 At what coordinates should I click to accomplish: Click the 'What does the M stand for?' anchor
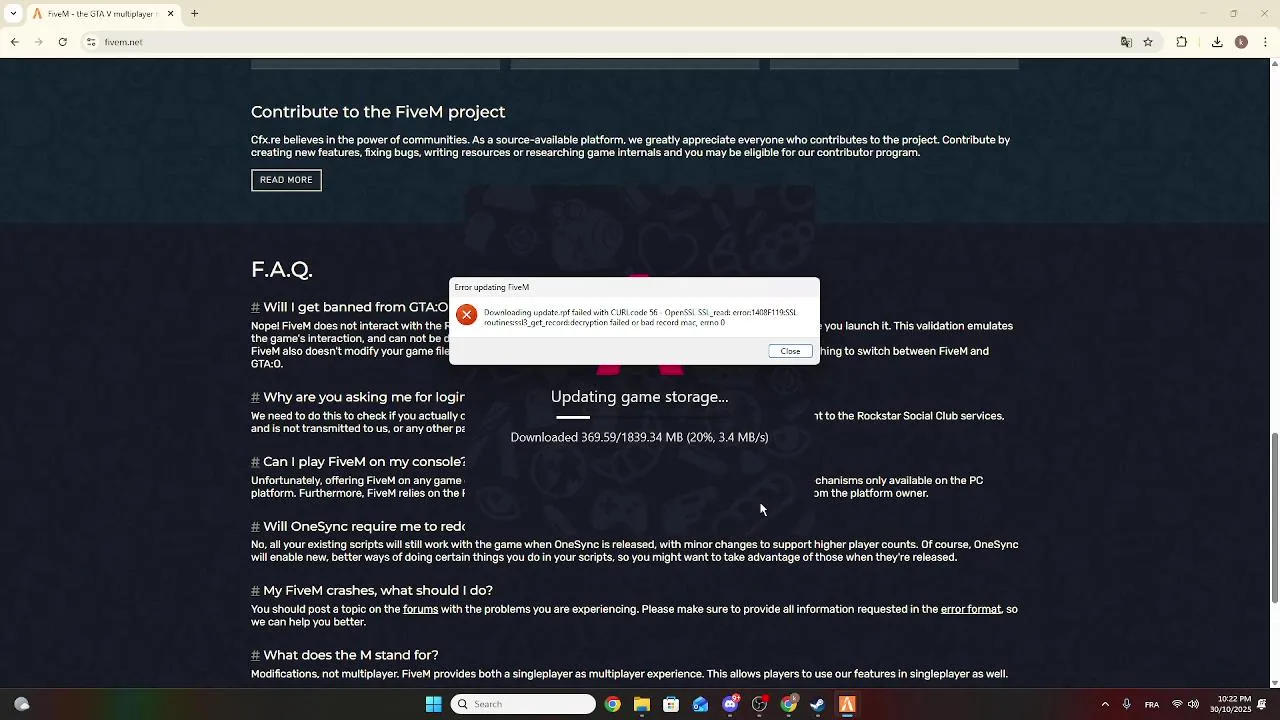point(255,655)
